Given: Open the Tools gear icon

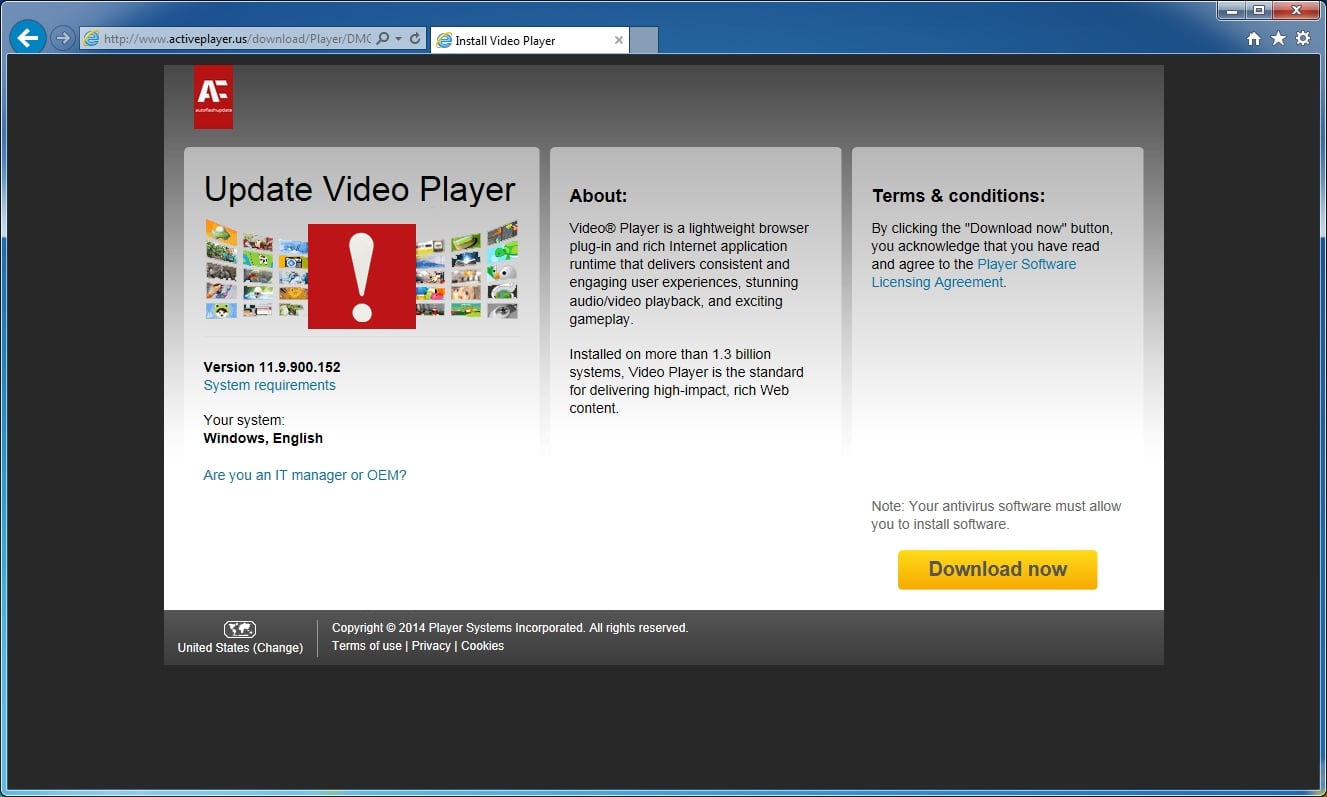Looking at the screenshot, I should 1303,39.
